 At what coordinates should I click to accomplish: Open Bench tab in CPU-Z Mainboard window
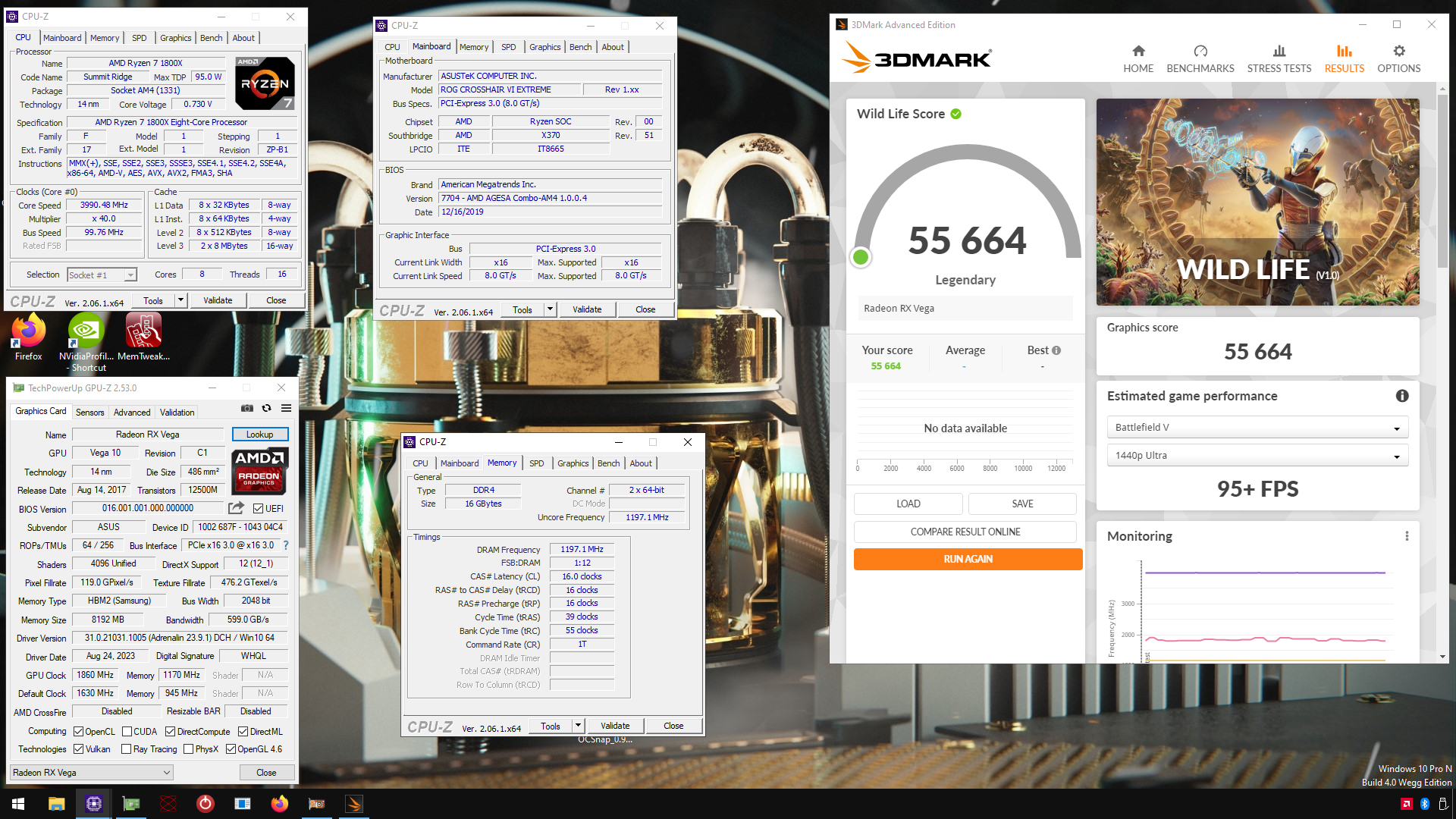580,47
